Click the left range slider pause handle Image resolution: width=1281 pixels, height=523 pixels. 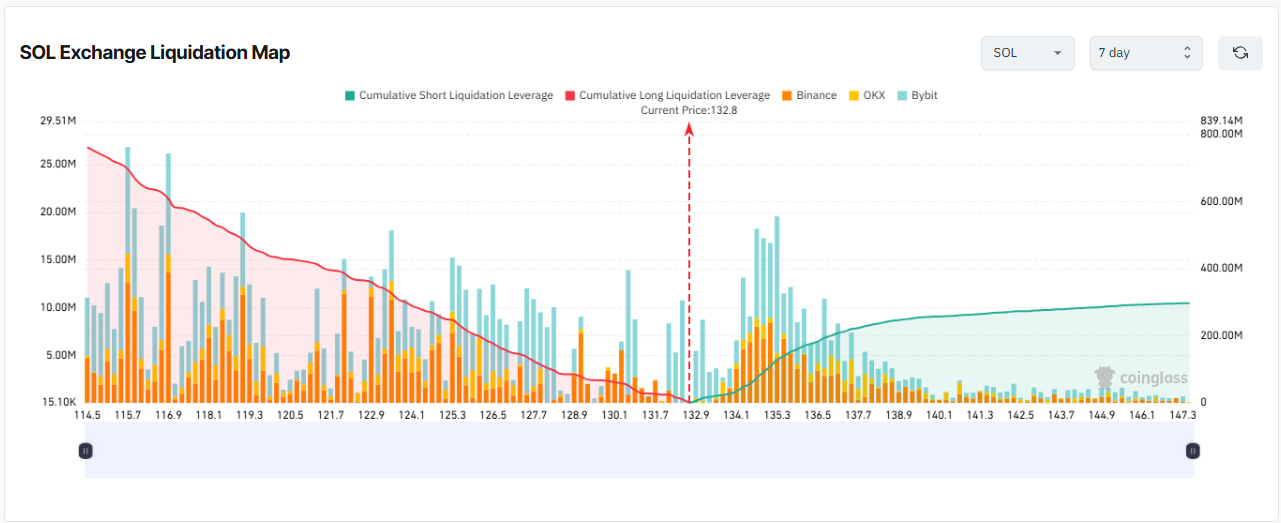tap(86, 451)
